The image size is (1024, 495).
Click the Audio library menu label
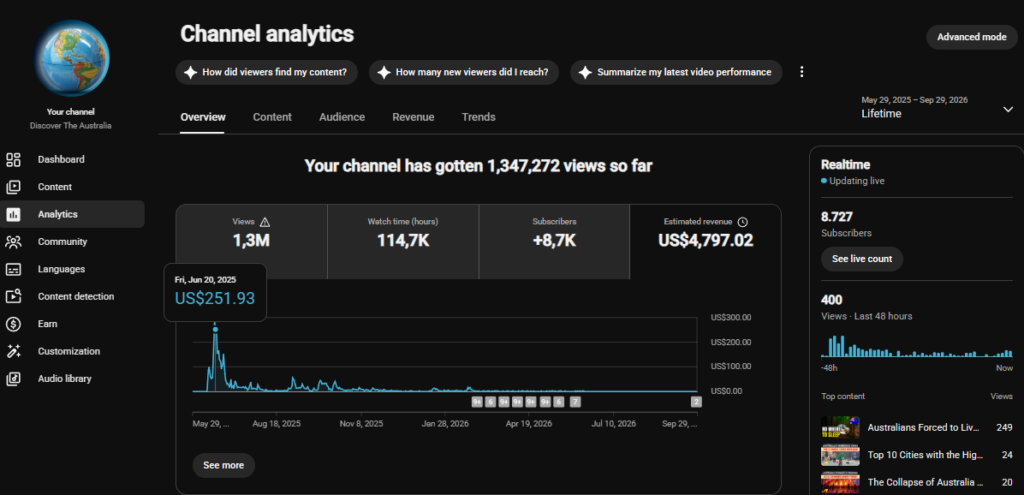[x=64, y=379]
